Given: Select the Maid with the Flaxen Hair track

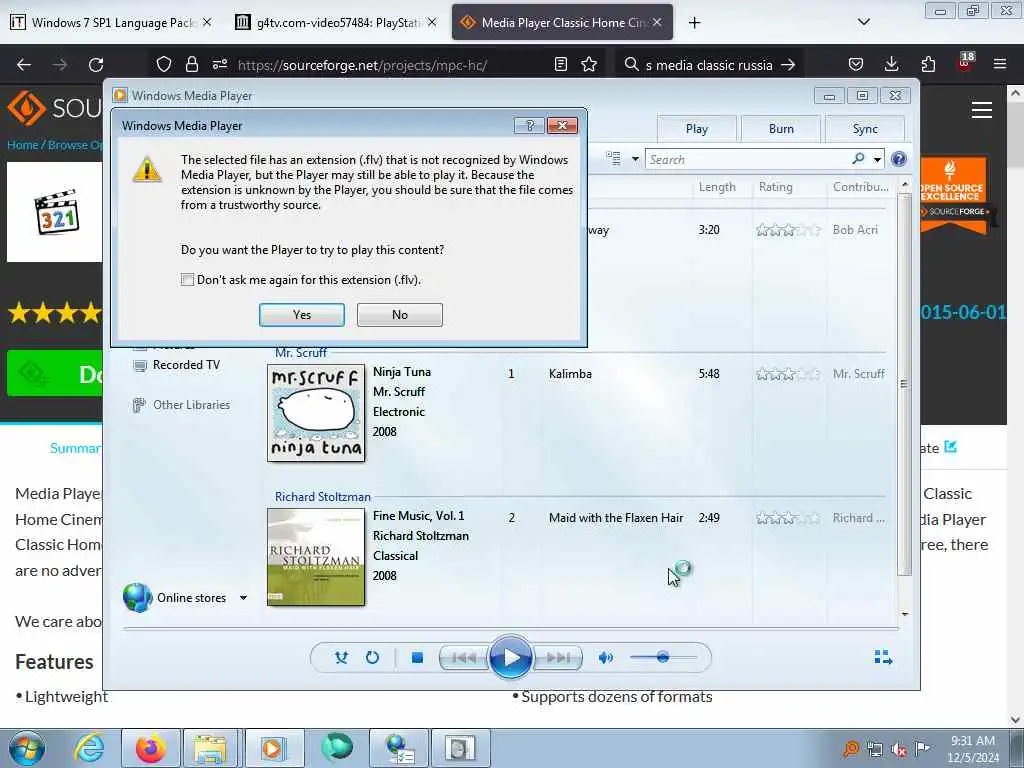Looking at the screenshot, I should coord(616,518).
